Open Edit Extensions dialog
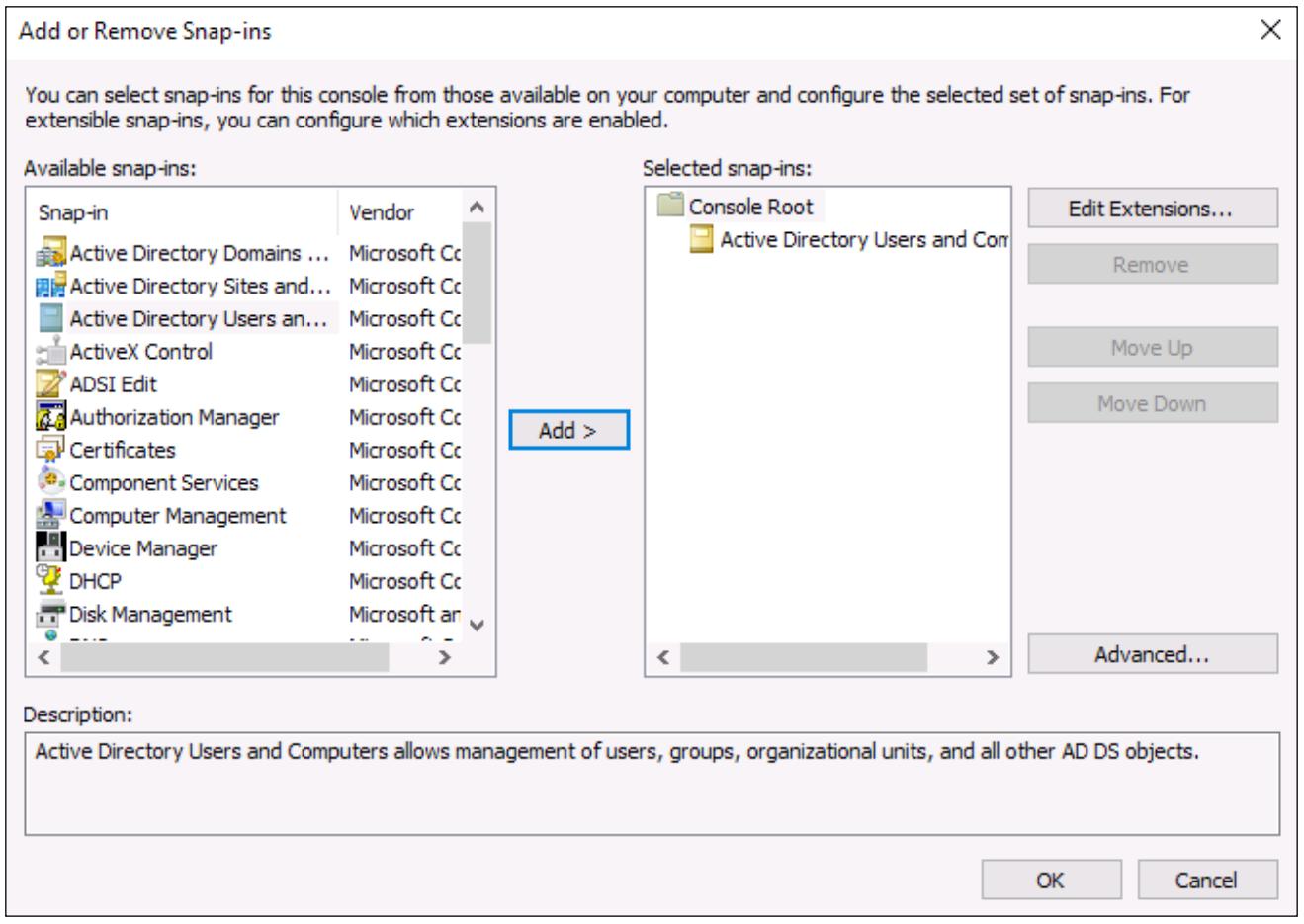 (x=1153, y=209)
